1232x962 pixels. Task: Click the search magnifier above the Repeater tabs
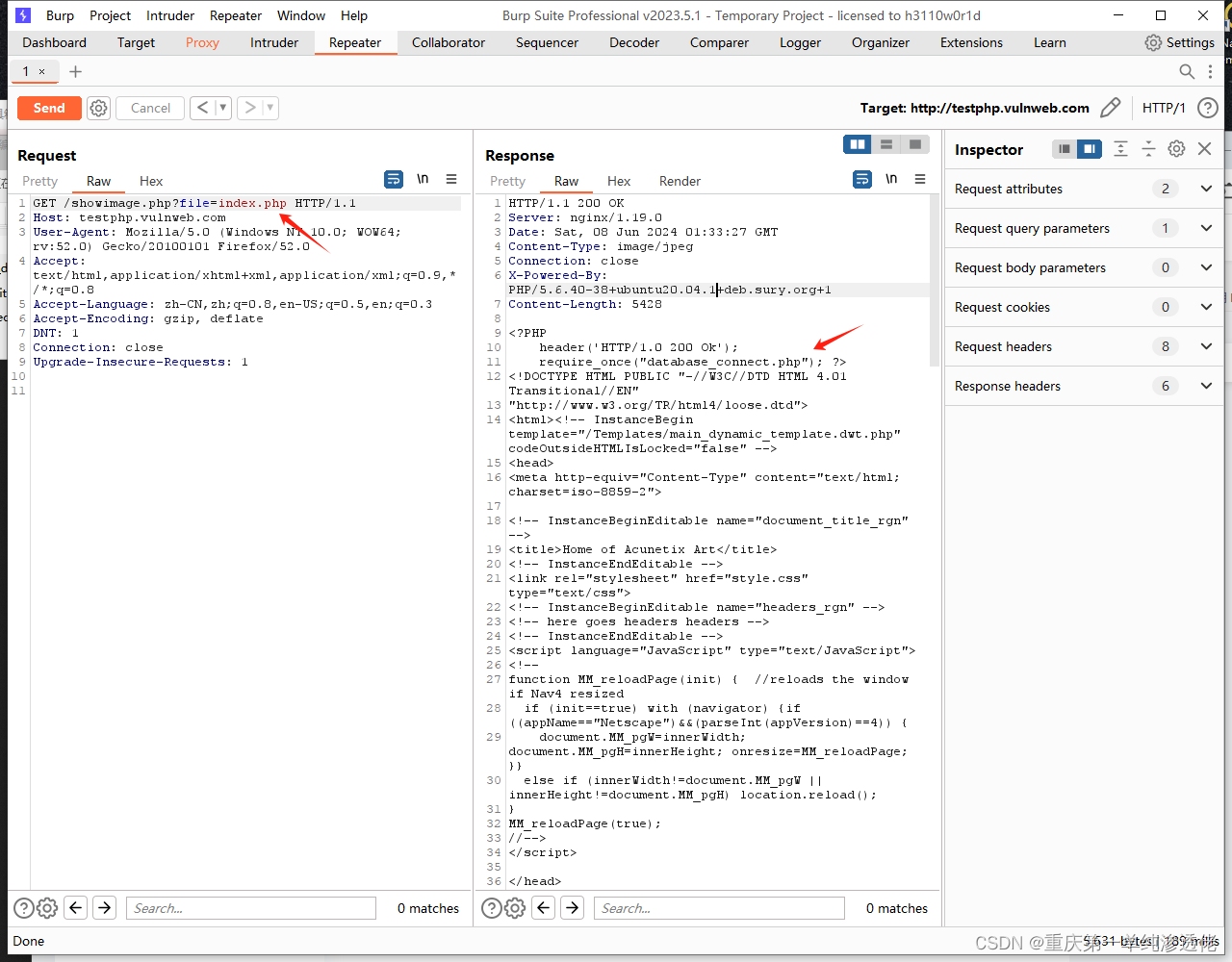(x=1187, y=71)
